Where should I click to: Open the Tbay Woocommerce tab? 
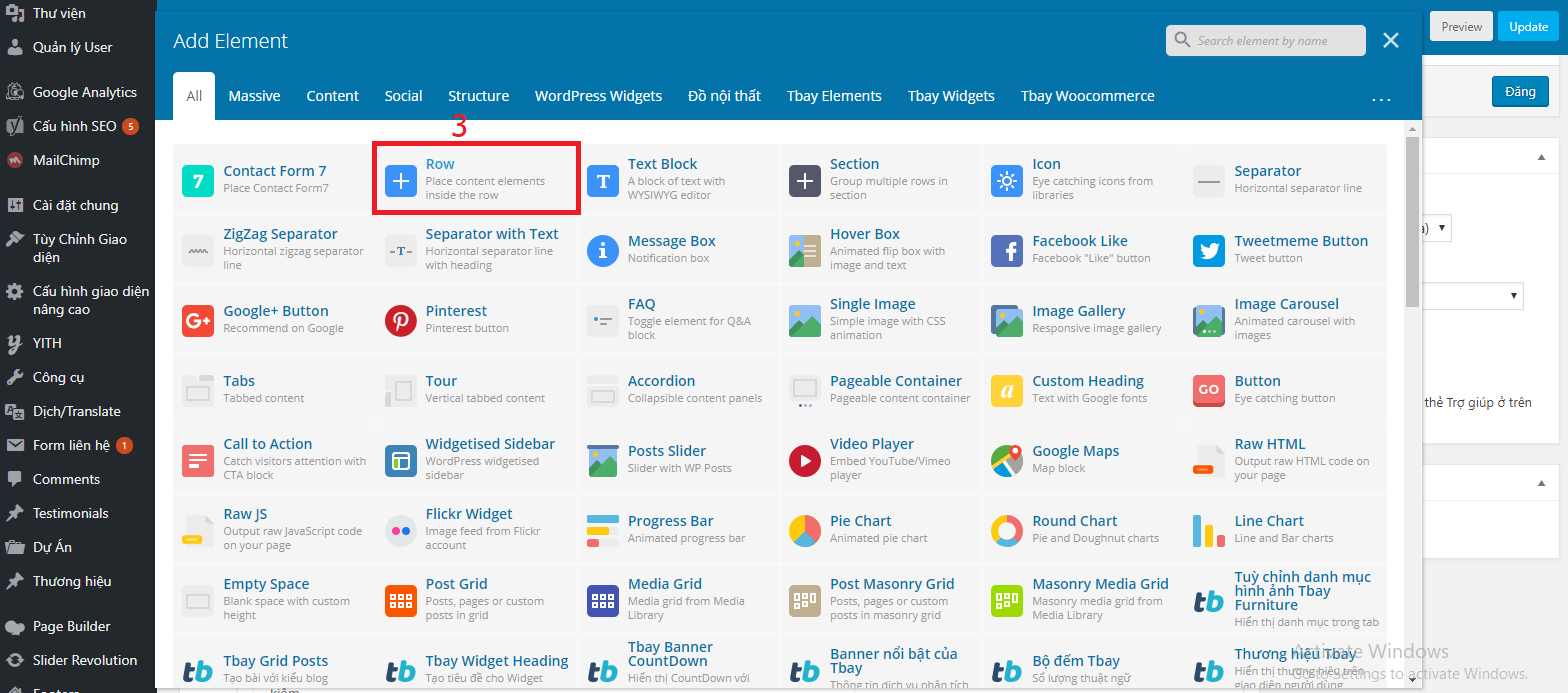[x=1088, y=96]
